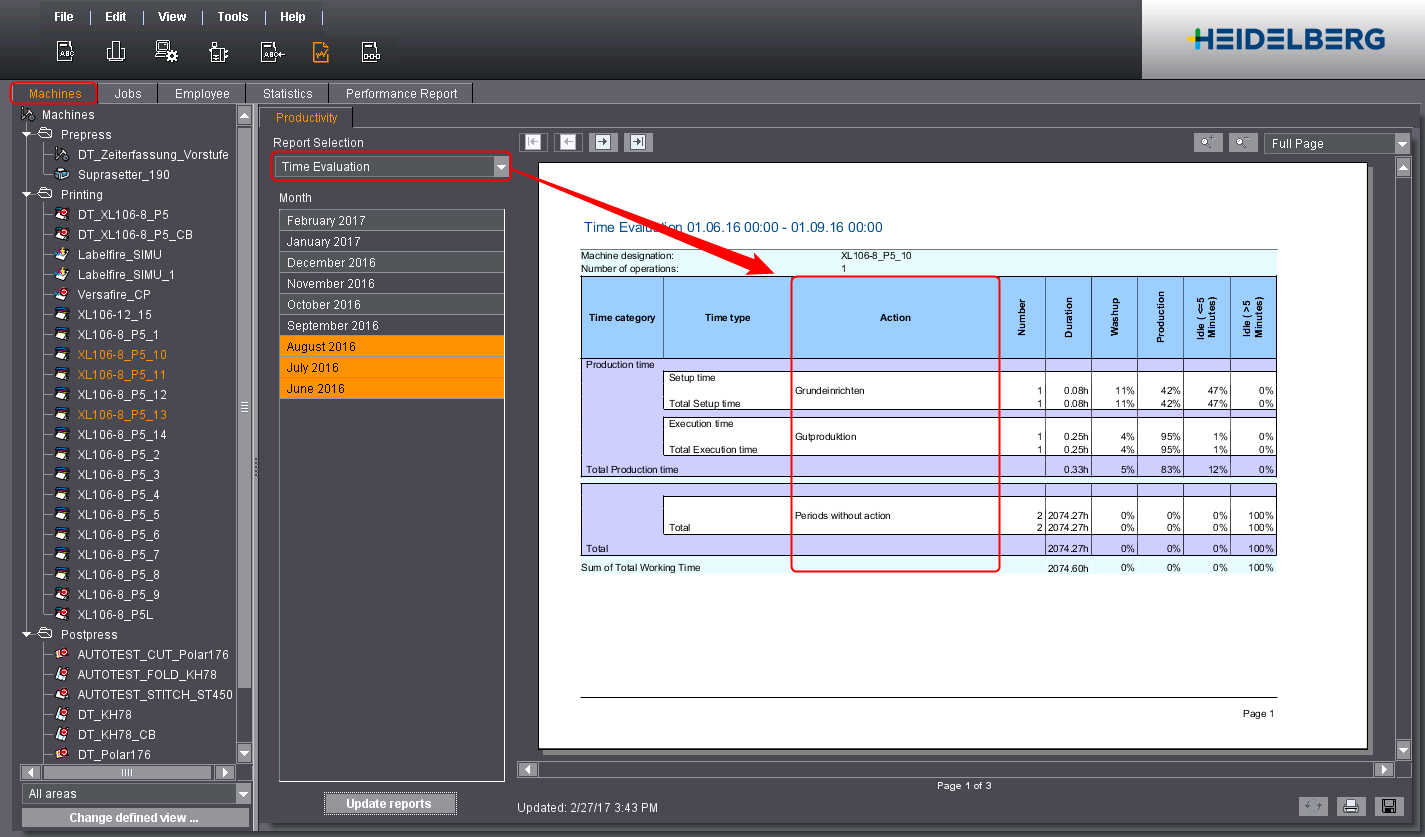The image size is (1425, 837).
Task: Zoom in on the report preview
Action: point(1208,142)
